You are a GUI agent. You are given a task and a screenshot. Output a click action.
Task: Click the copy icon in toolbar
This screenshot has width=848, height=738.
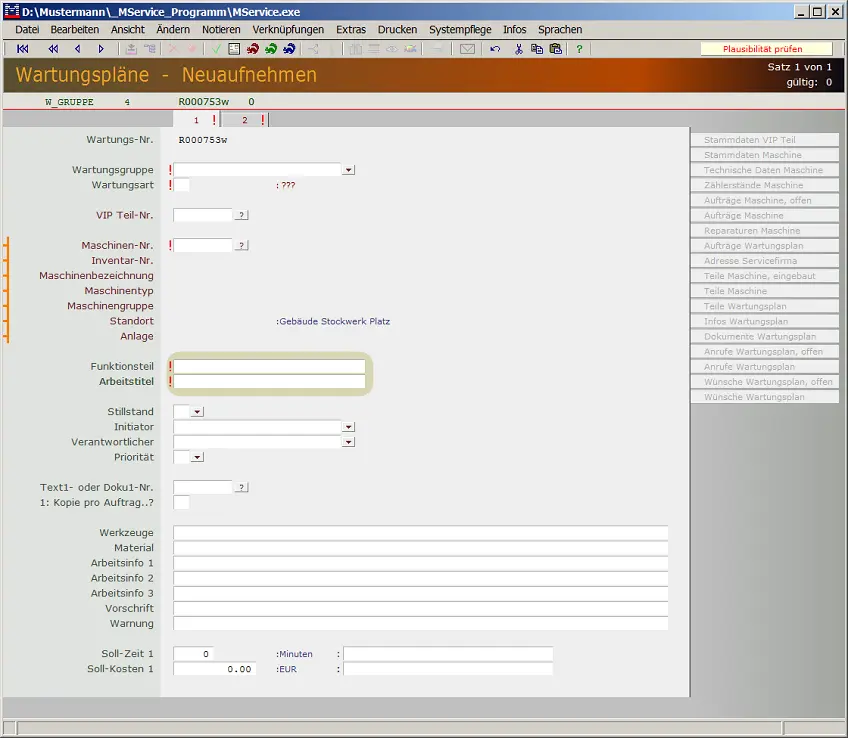537,49
